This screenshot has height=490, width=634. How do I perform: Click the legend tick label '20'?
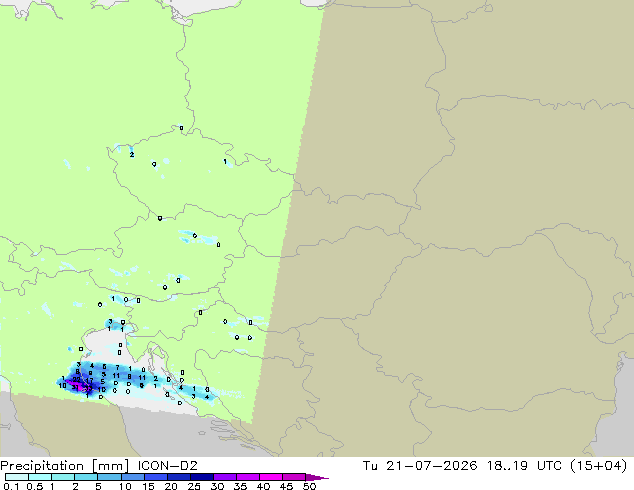(171, 486)
